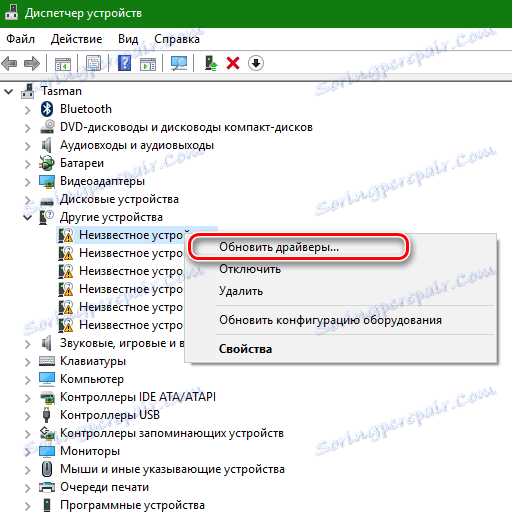Open the Действие menu
Image resolution: width=512 pixels, height=512 pixels.
coord(76,39)
